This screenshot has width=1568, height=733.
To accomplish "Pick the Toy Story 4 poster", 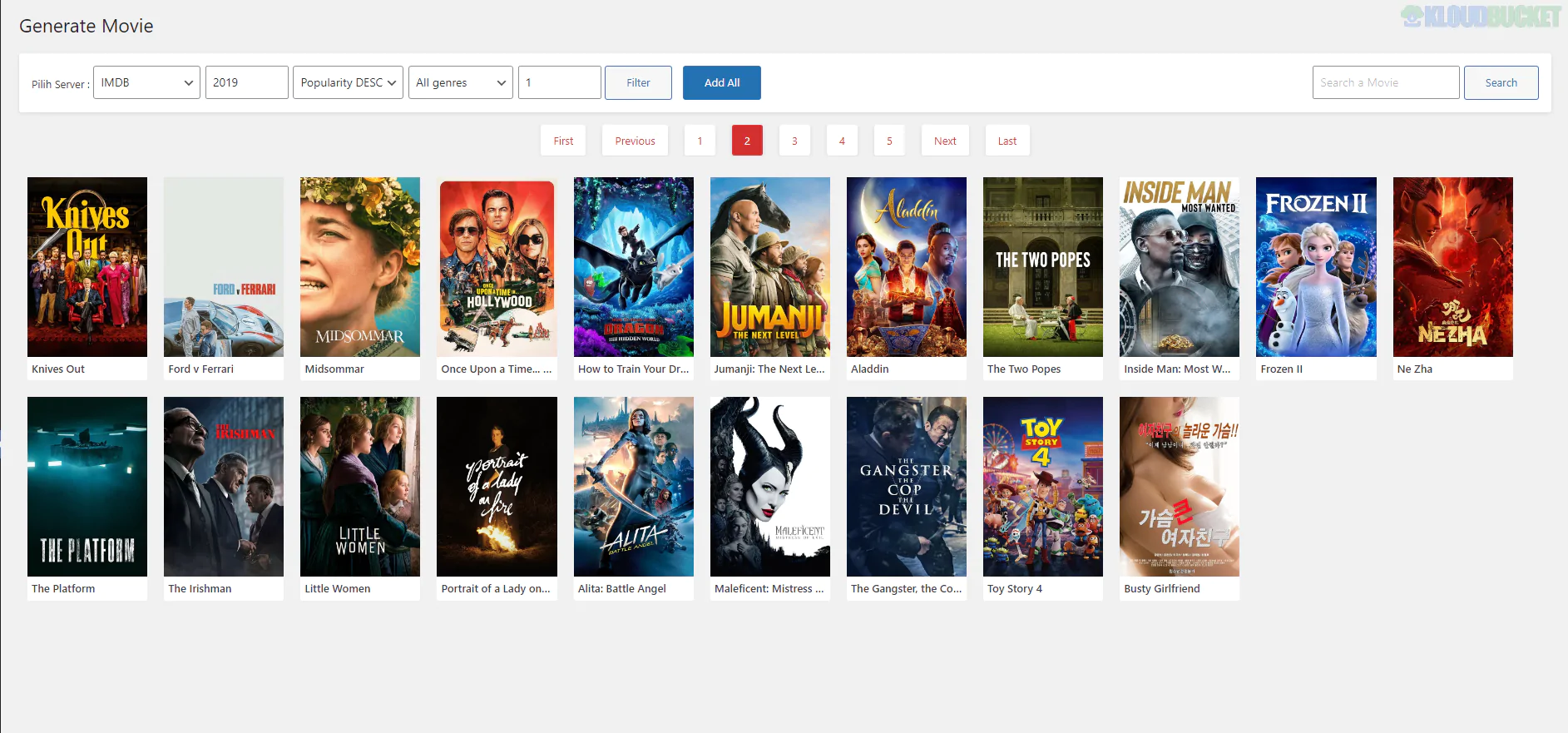I will coord(1043,487).
